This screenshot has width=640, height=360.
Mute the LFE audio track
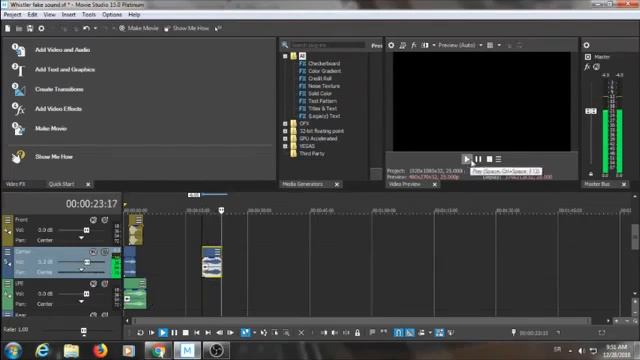tap(93, 284)
